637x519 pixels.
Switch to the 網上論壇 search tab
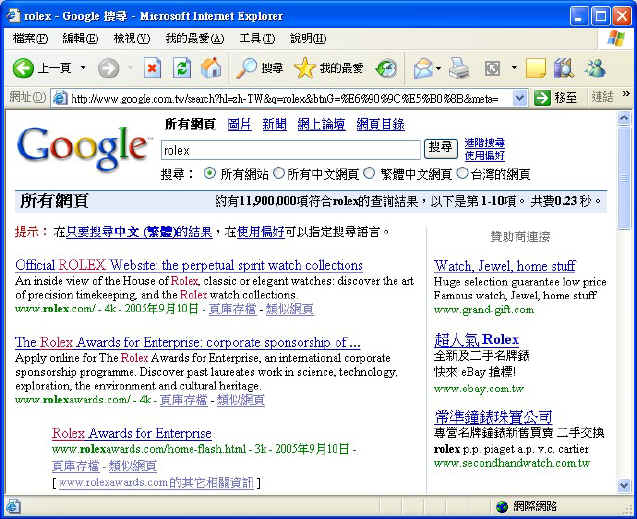pyautogui.click(x=321, y=124)
